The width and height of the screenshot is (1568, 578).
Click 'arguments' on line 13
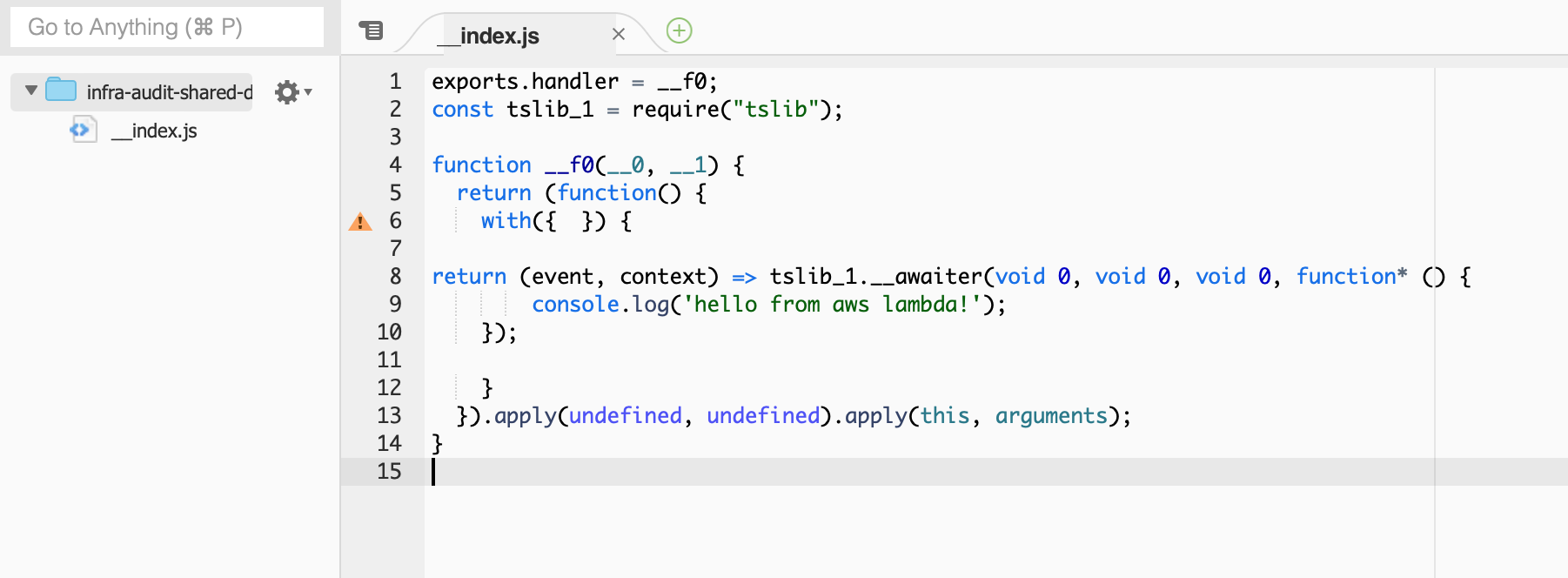click(x=1051, y=415)
